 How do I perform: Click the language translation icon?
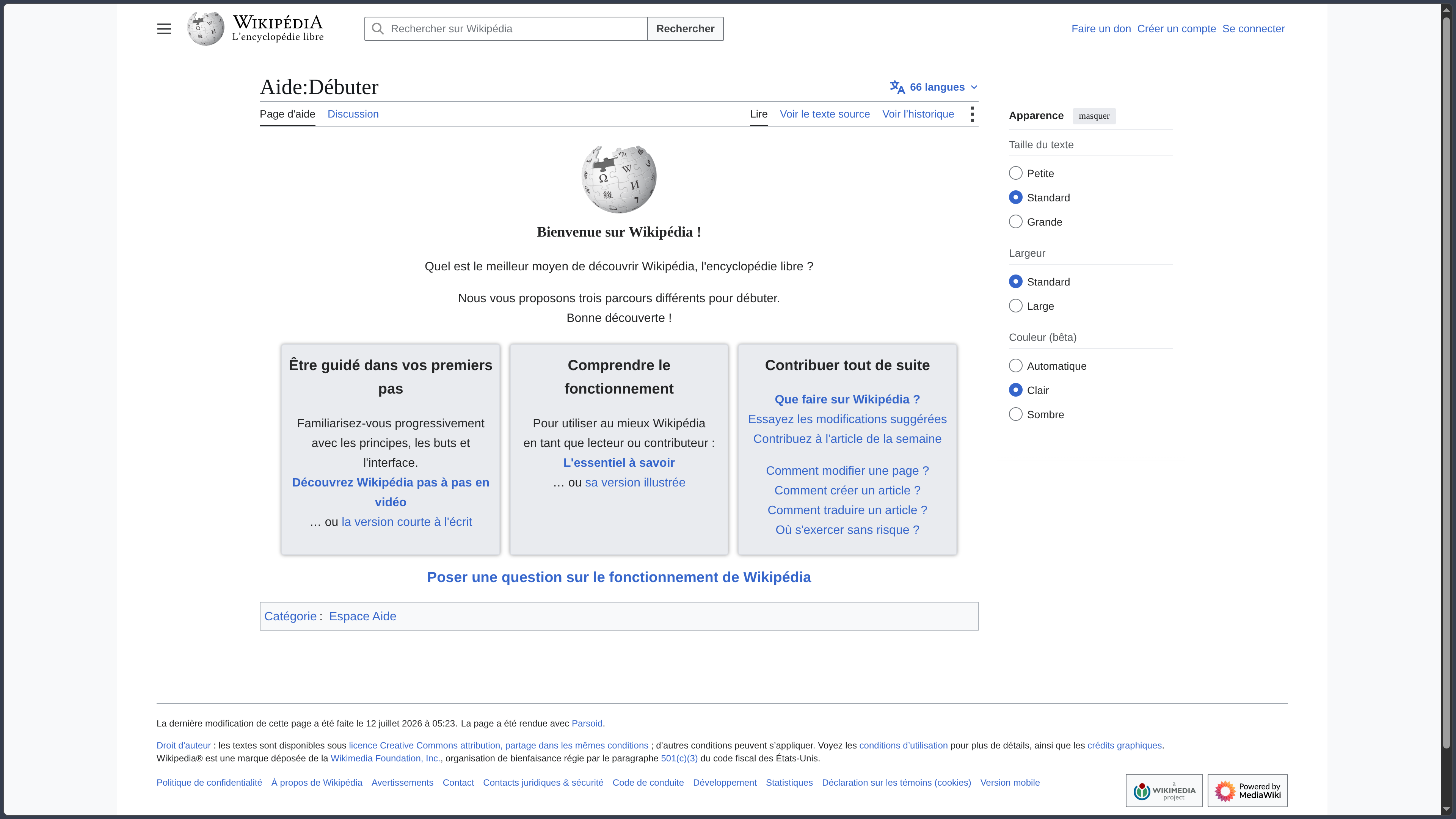[x=897, y=87]
